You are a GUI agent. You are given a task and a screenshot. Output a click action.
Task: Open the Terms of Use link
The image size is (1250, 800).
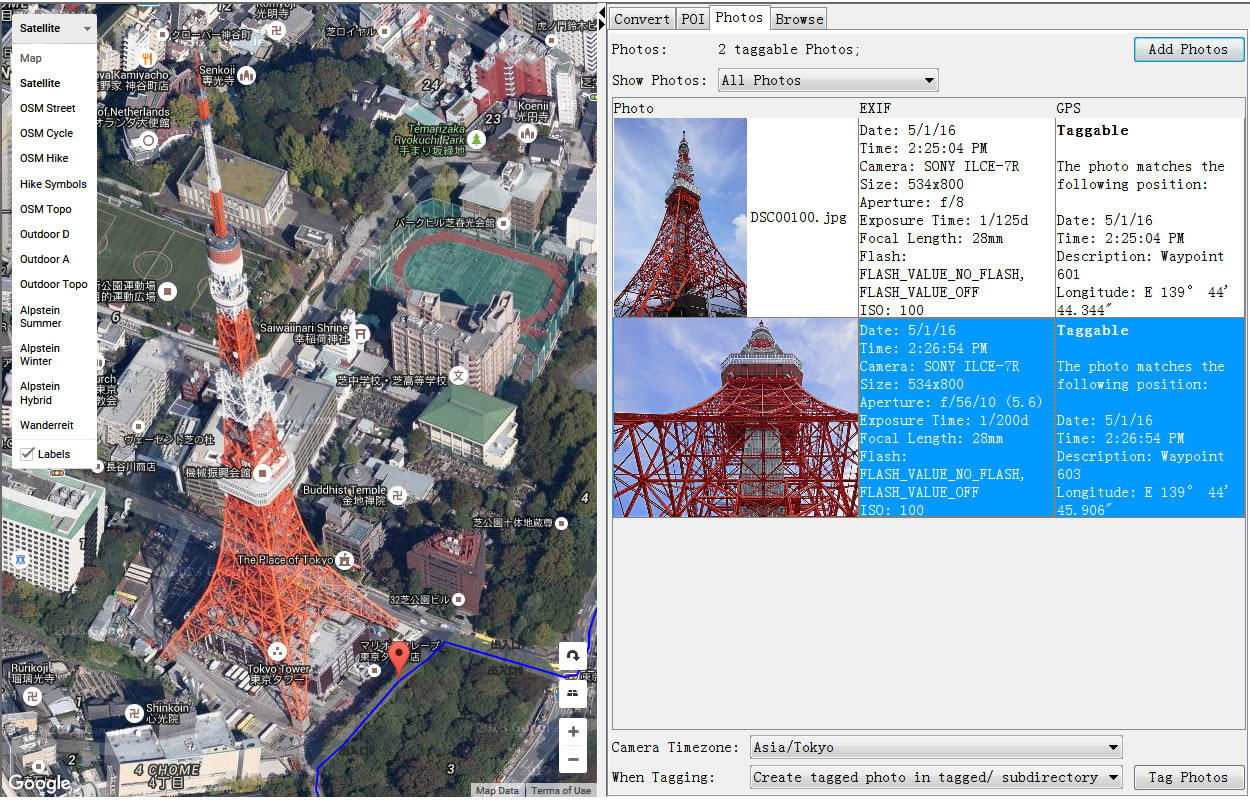[x=561, y=791]
